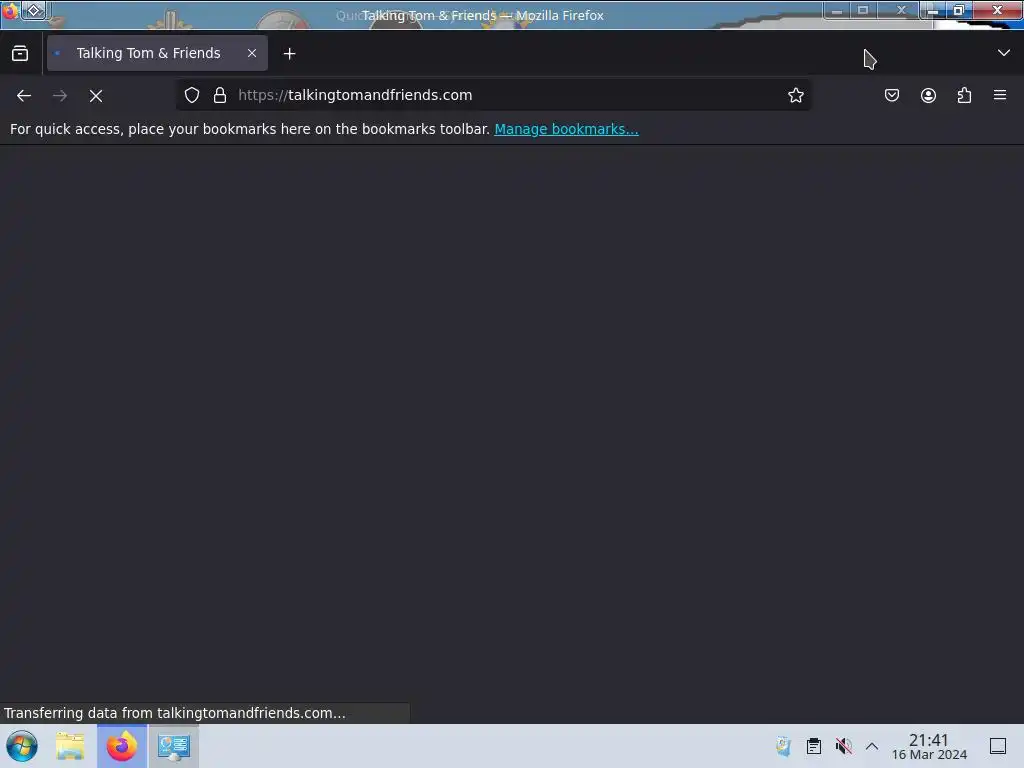Click the Manage bookmarks link
The height and width of the screenshot is (768, 1024).
[x=566, y=129]
